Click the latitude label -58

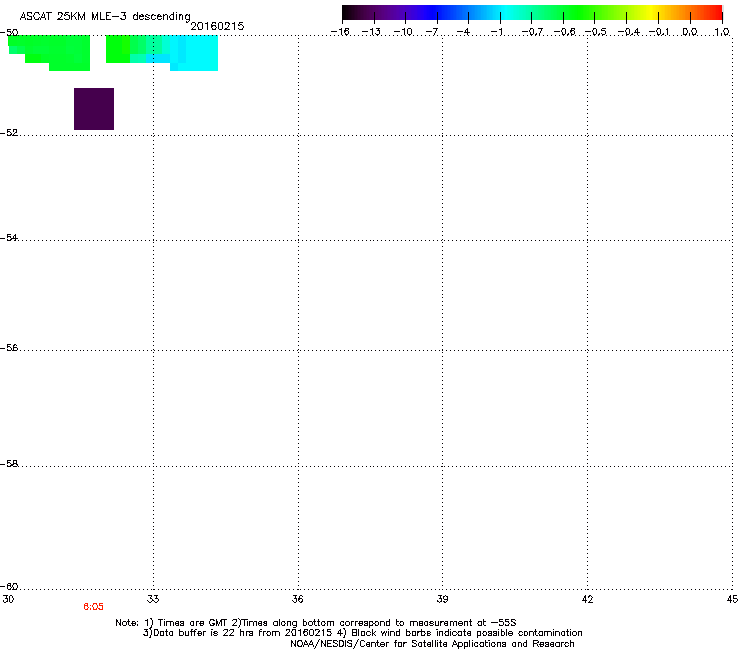(9, 464)
